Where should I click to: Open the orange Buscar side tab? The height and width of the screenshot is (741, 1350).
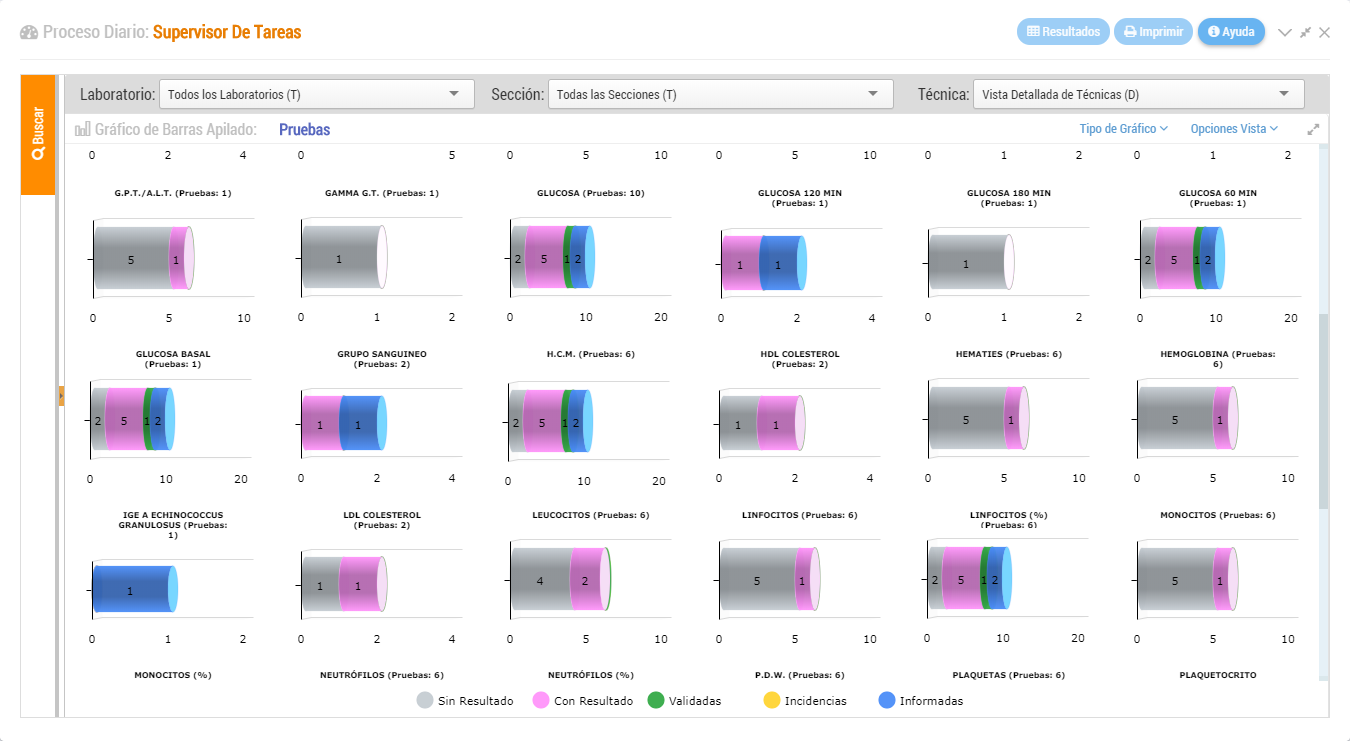(x=38, y=134)
